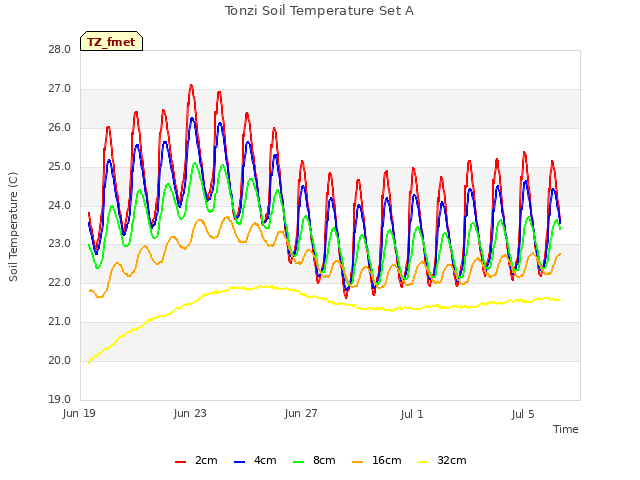
Task: Click the 21.0 y-axis tick label
Action: (x=60, y=322)
